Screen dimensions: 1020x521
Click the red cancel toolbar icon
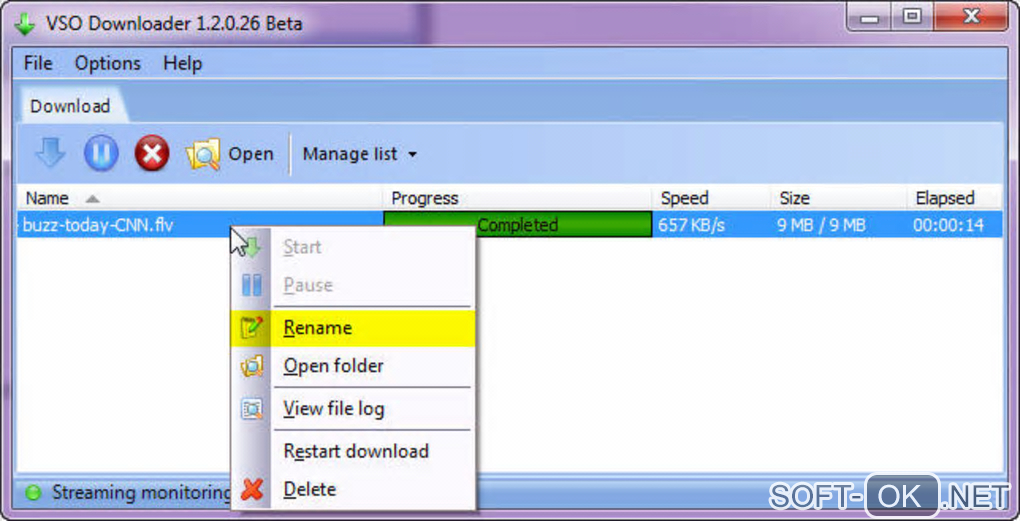tap(152, 153)
